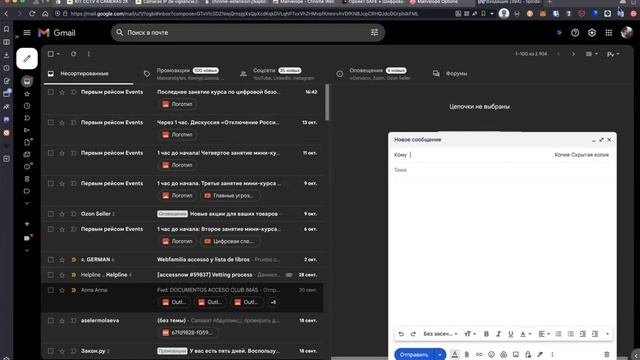The height and width of the screenshot is (360, 640).
Task: Open Gmail support help icon
Action: pyautogui.click(x=575, y=33)
